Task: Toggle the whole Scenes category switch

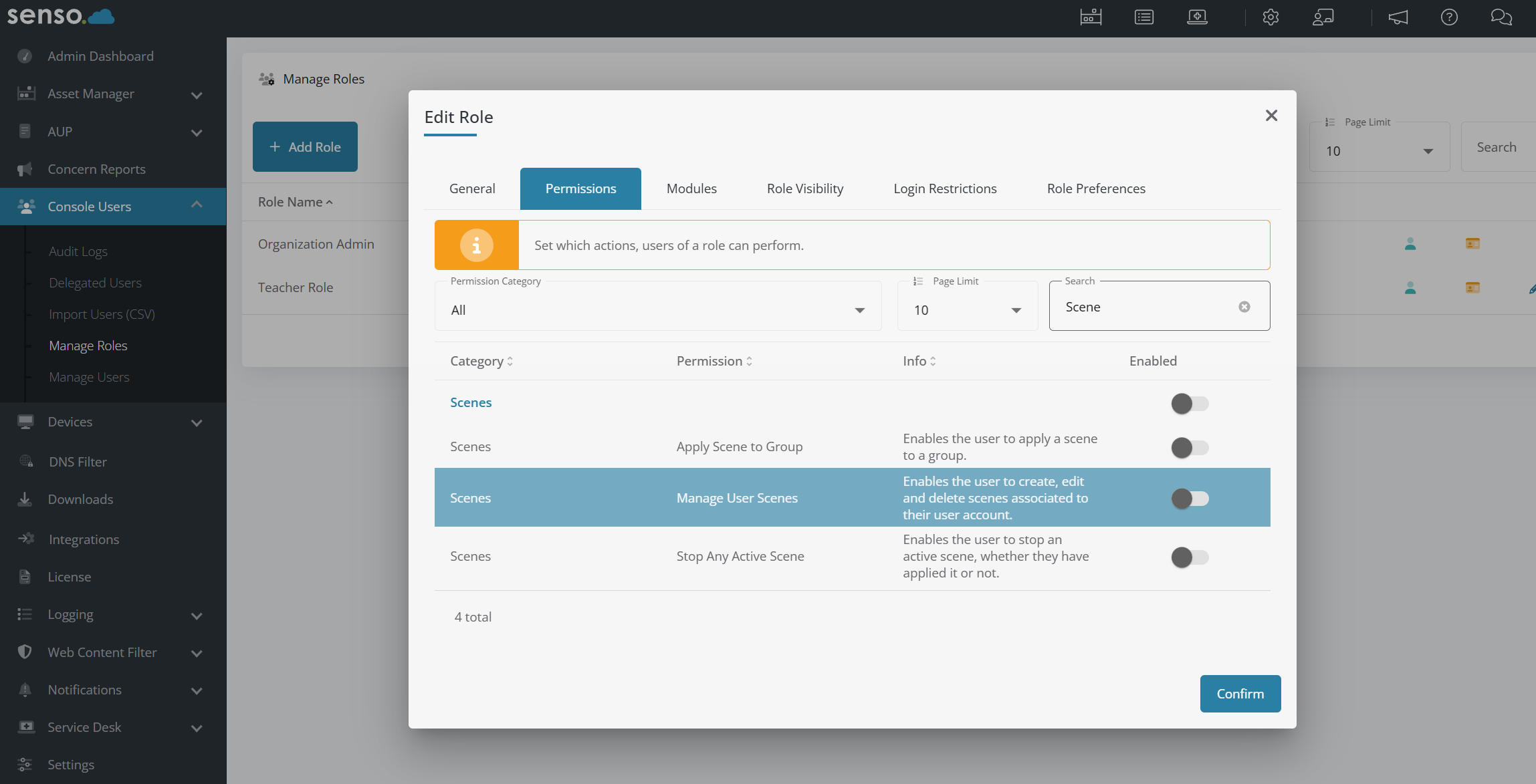Action: tap(1189, 404)
